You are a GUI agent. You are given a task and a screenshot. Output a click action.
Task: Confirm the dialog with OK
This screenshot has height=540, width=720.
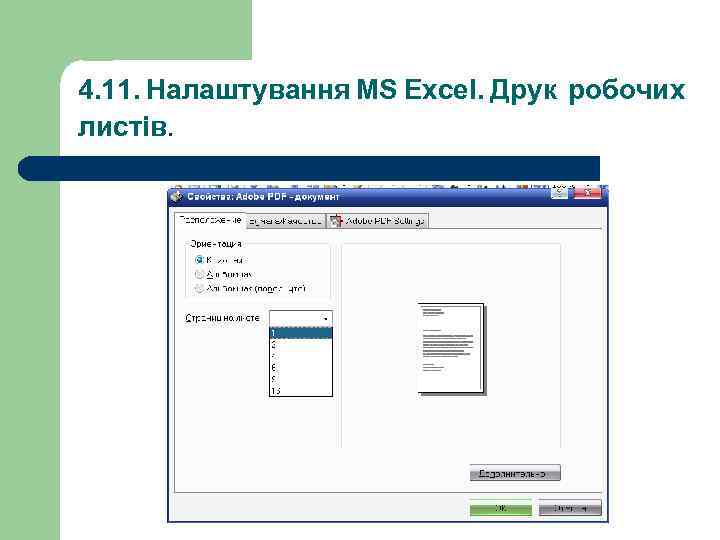click(x=501, y=508)
